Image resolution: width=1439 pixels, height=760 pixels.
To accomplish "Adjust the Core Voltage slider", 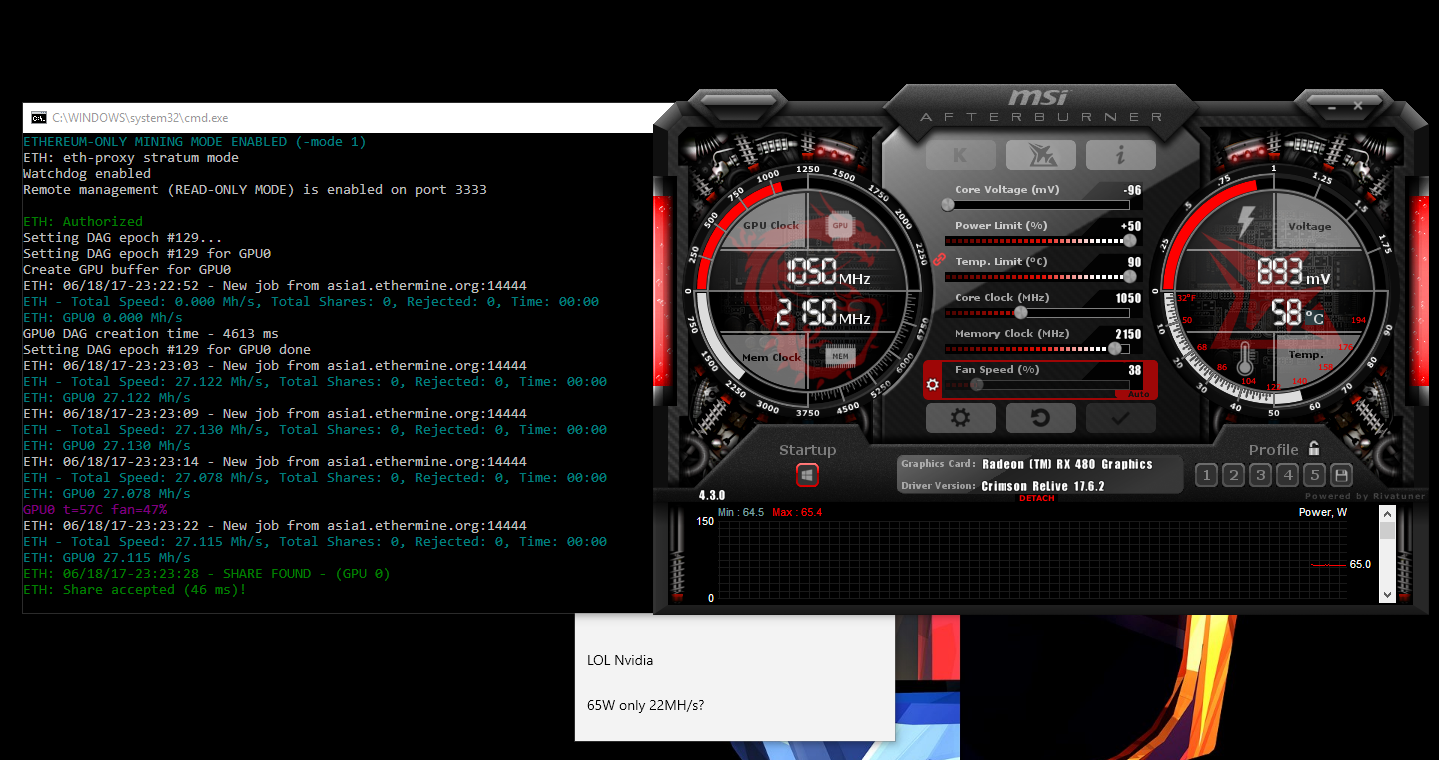I will 1038,205.
